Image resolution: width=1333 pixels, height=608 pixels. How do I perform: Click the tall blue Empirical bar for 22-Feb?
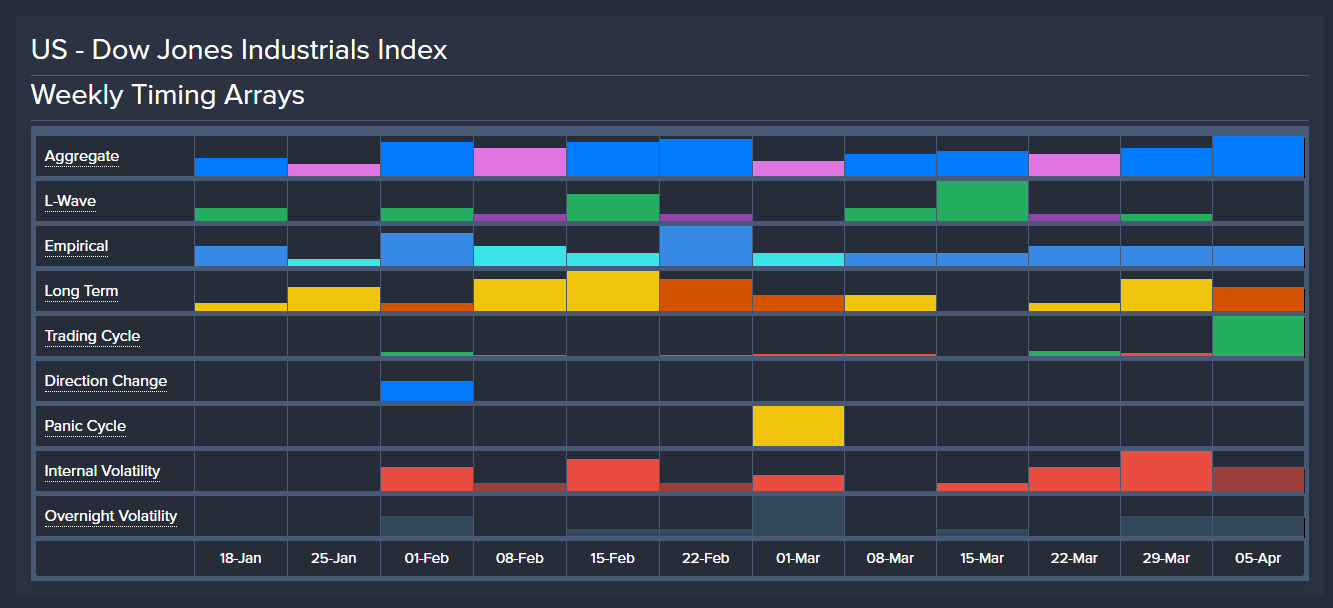[706, 246]
